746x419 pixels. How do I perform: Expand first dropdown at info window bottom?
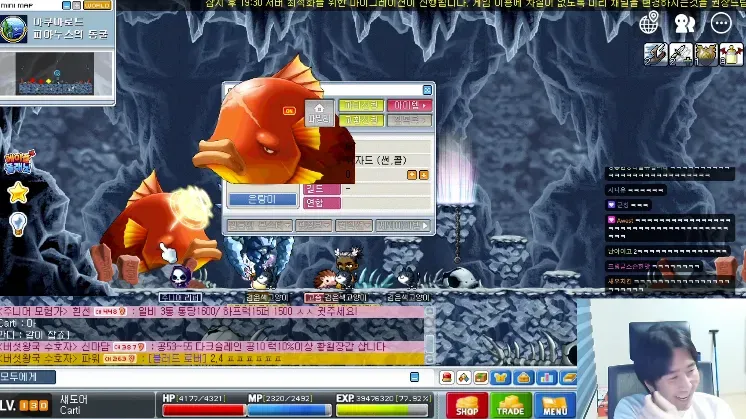[259, 225]
